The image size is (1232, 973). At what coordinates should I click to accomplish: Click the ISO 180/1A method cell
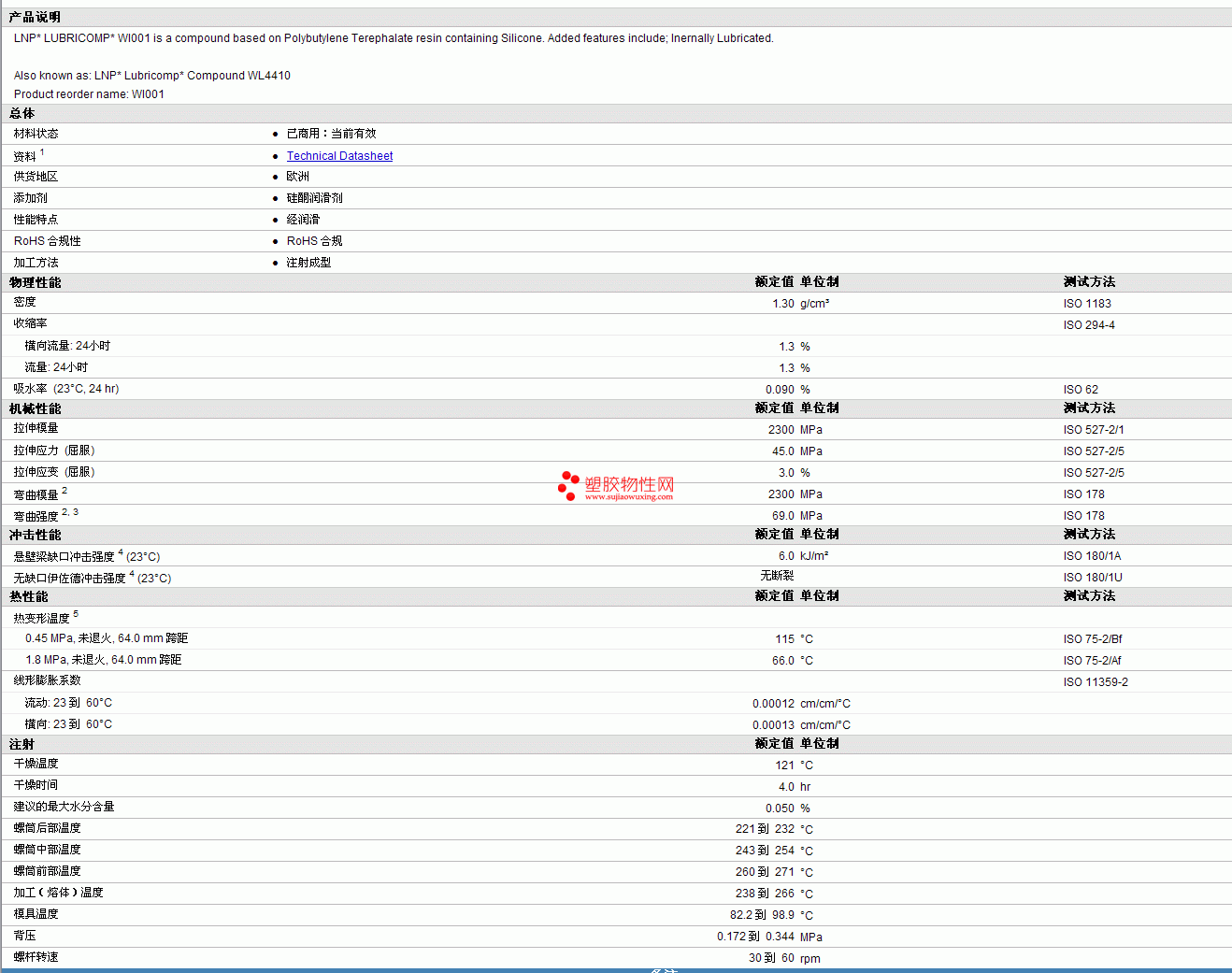pyautogui.click(x=1092, y=556)
